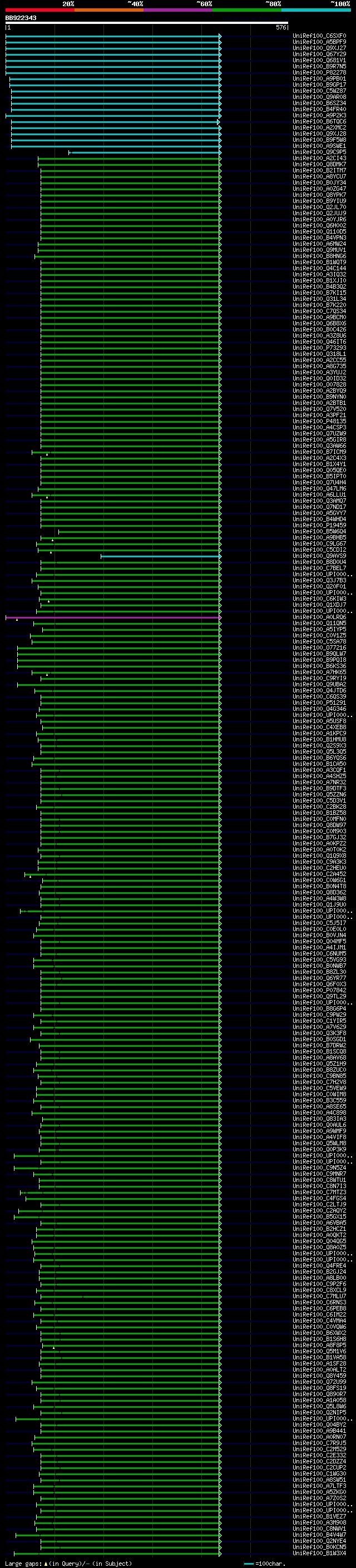Open hit UniRef100_A5BPF9
356x1568 pixels.
pyautogui.click(x=319, y=42)
